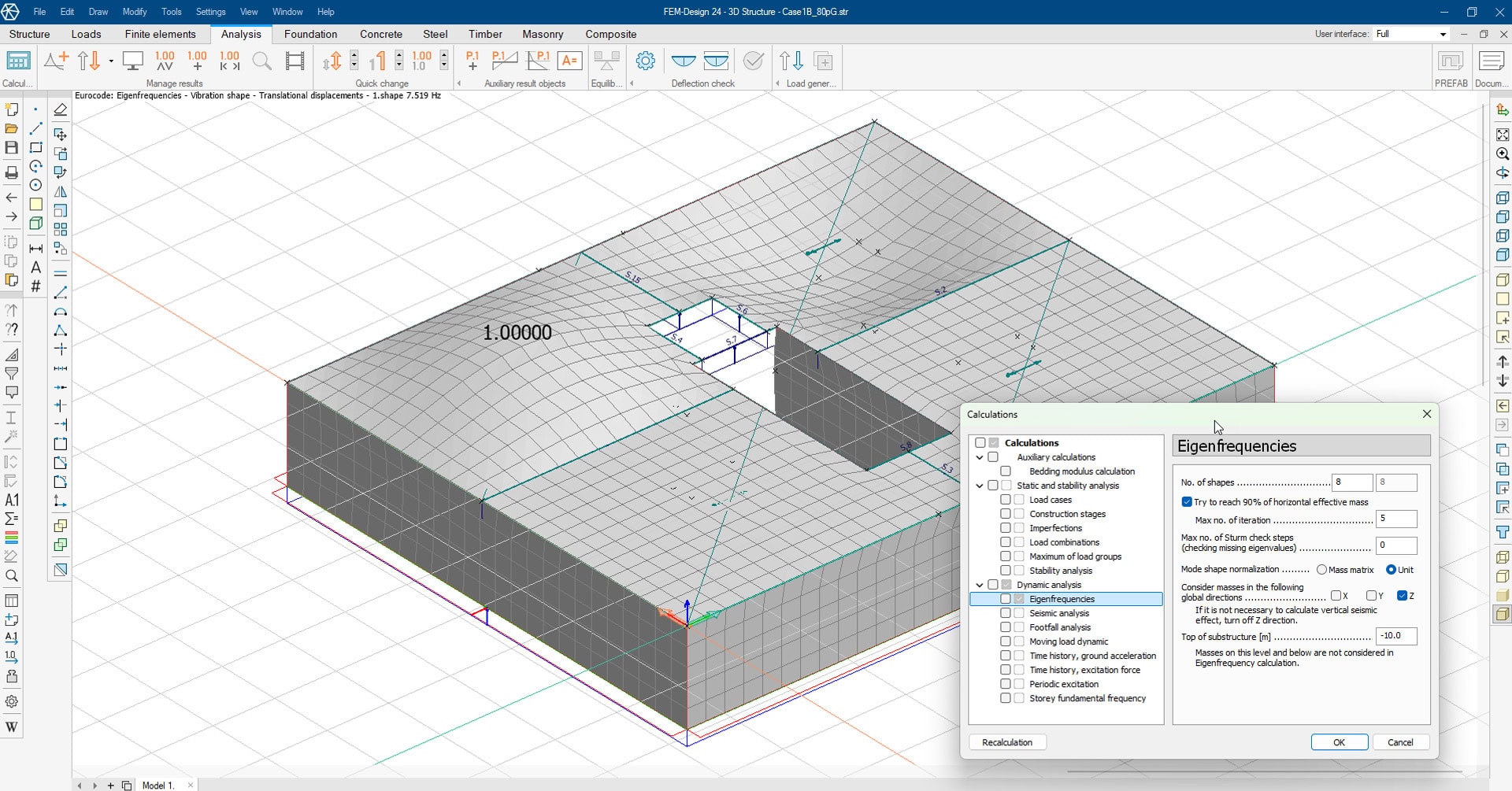This screenshot has height=791, width=1512.
Task: Click the check mark deflection icon
Action: coord(753,61)
